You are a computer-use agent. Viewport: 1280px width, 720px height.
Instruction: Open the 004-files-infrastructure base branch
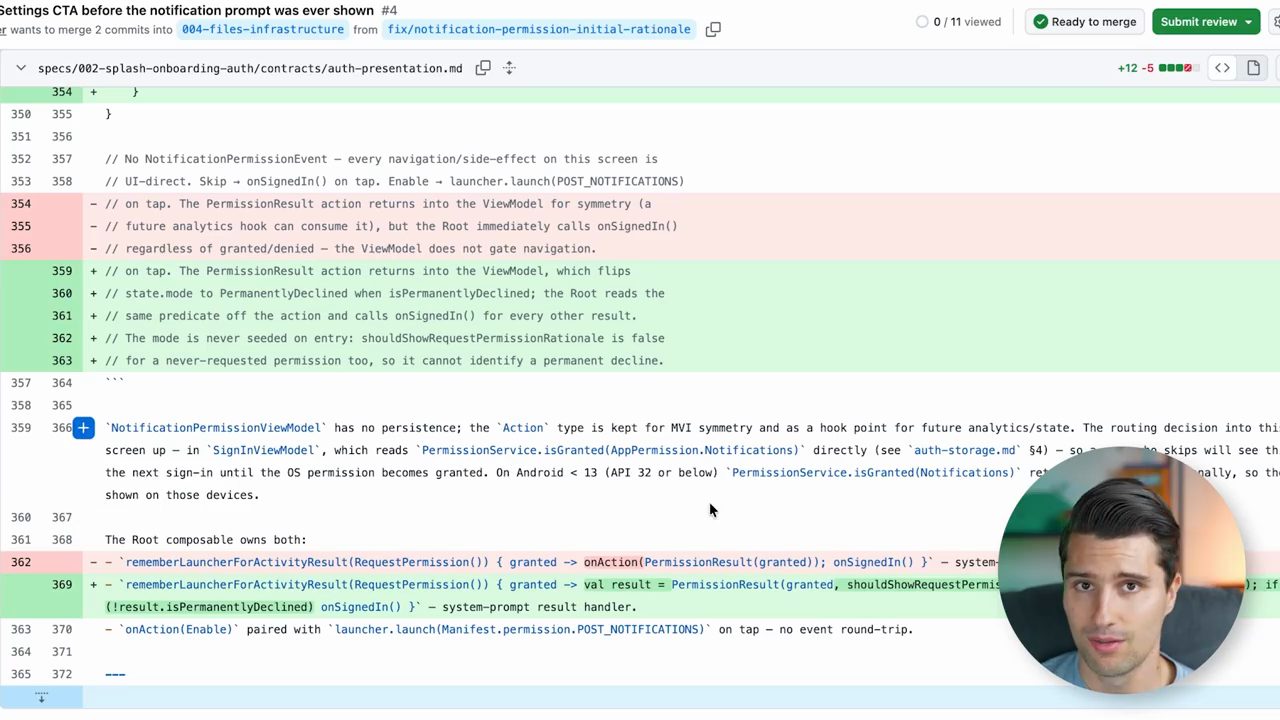pos(263,29)
